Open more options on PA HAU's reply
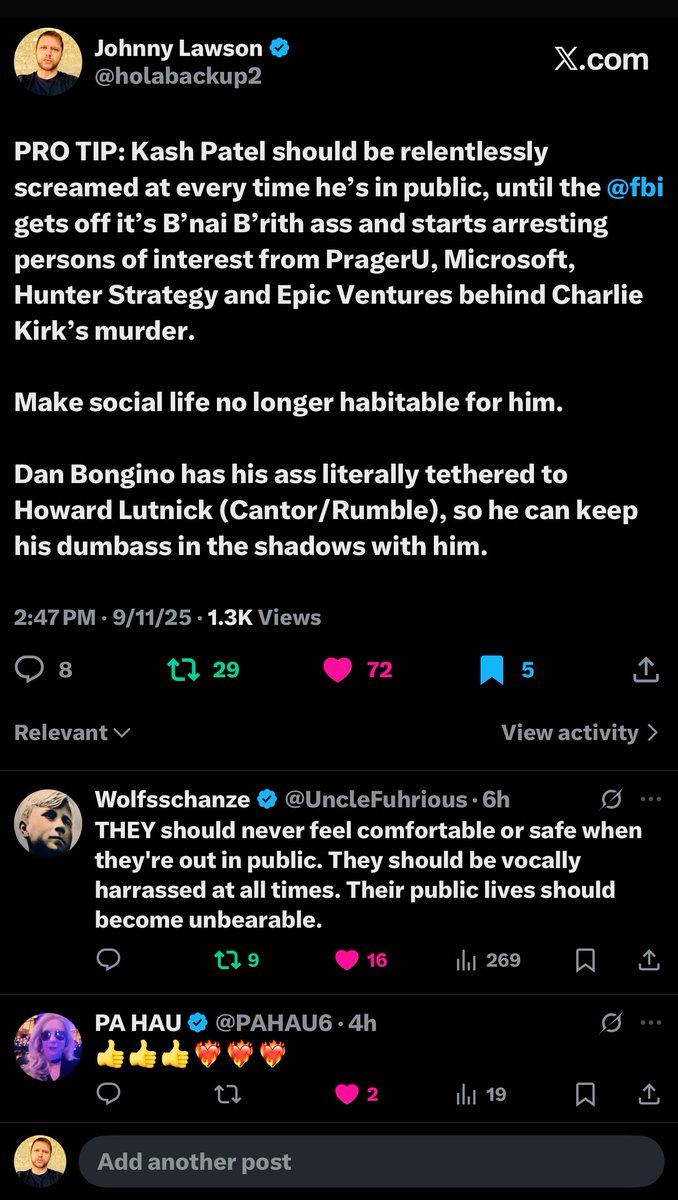This screenshot has height=1200, width=678. (x=650, y=1023)
